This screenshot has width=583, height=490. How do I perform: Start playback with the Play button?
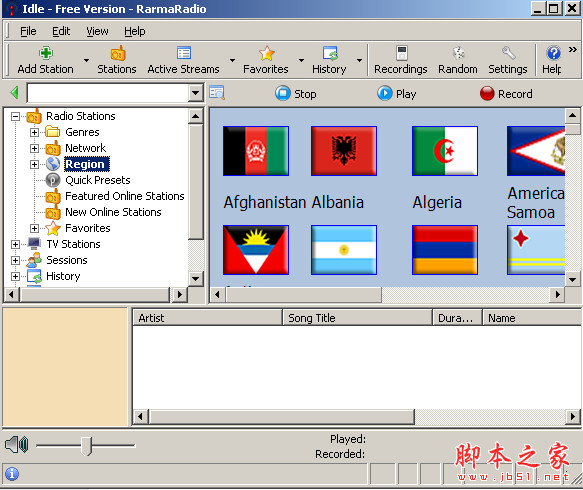(397, 94)
